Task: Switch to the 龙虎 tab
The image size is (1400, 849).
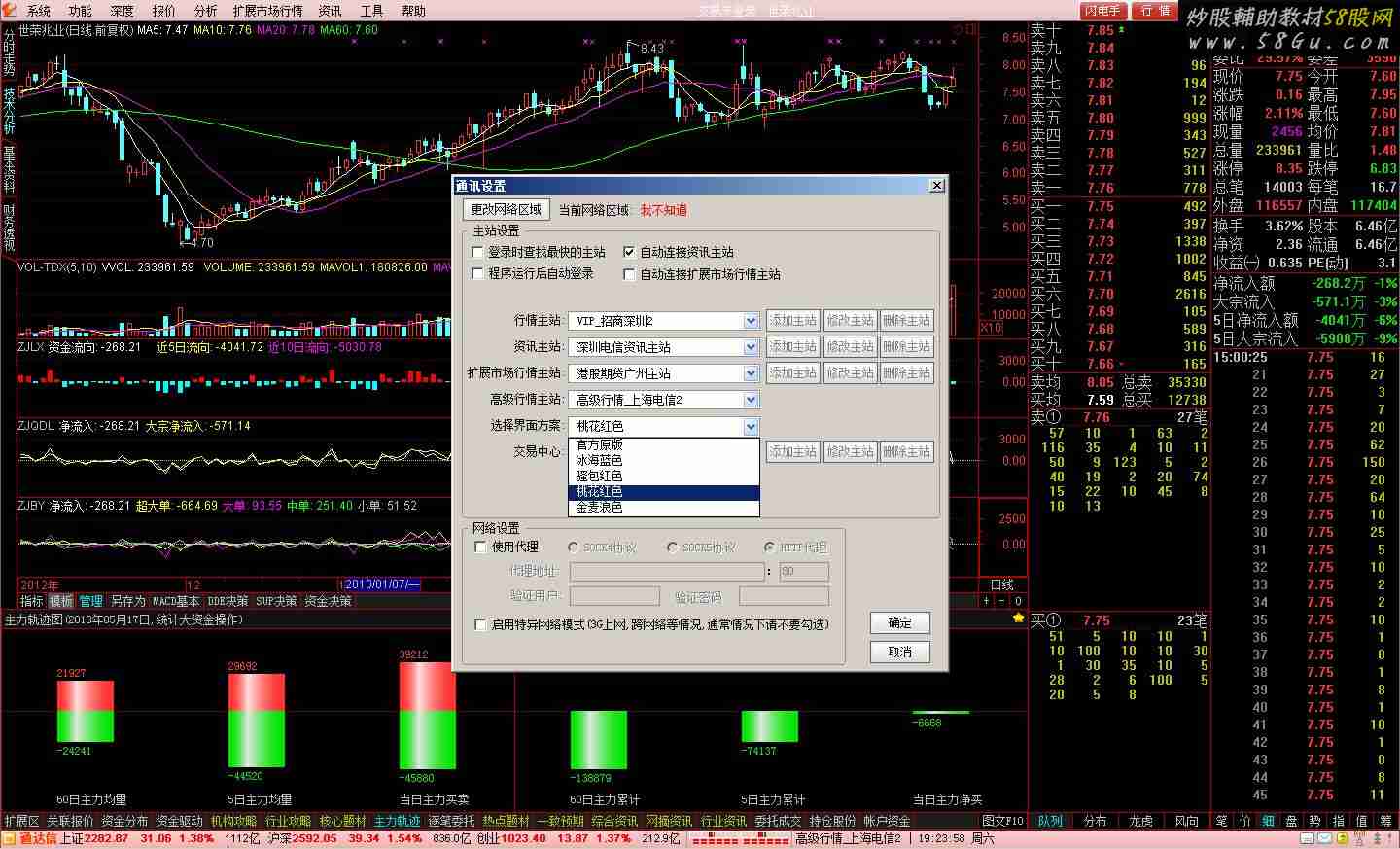Action: click(1140, 822)
